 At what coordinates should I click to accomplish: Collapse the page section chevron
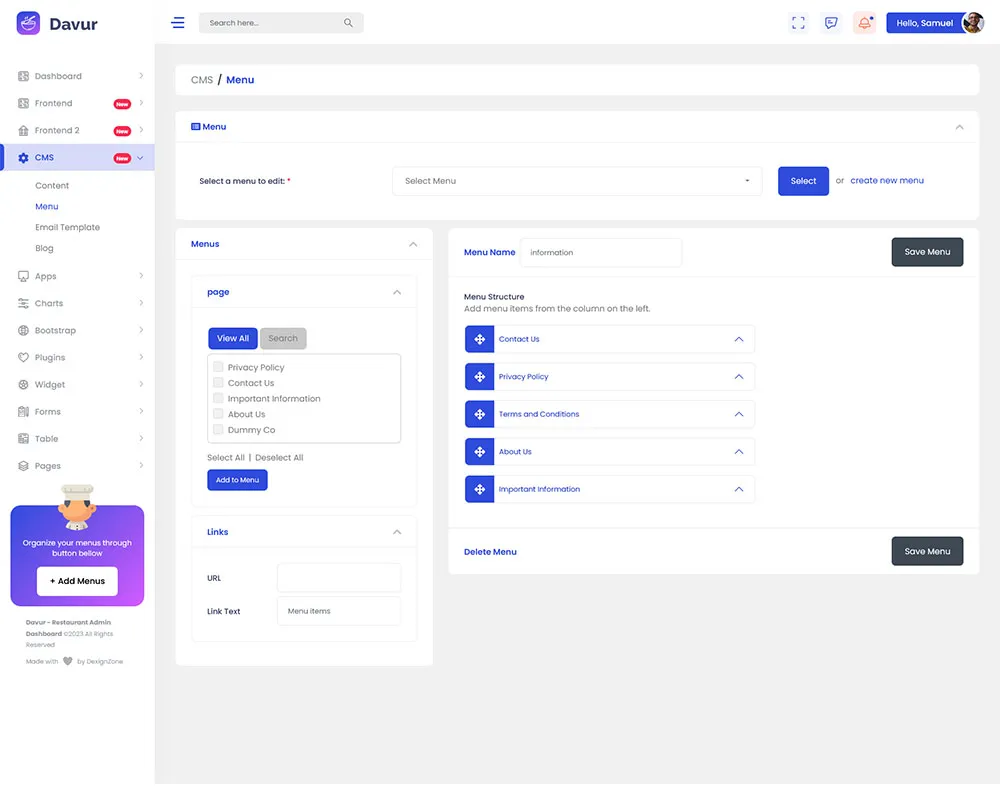tap(397, 292)
